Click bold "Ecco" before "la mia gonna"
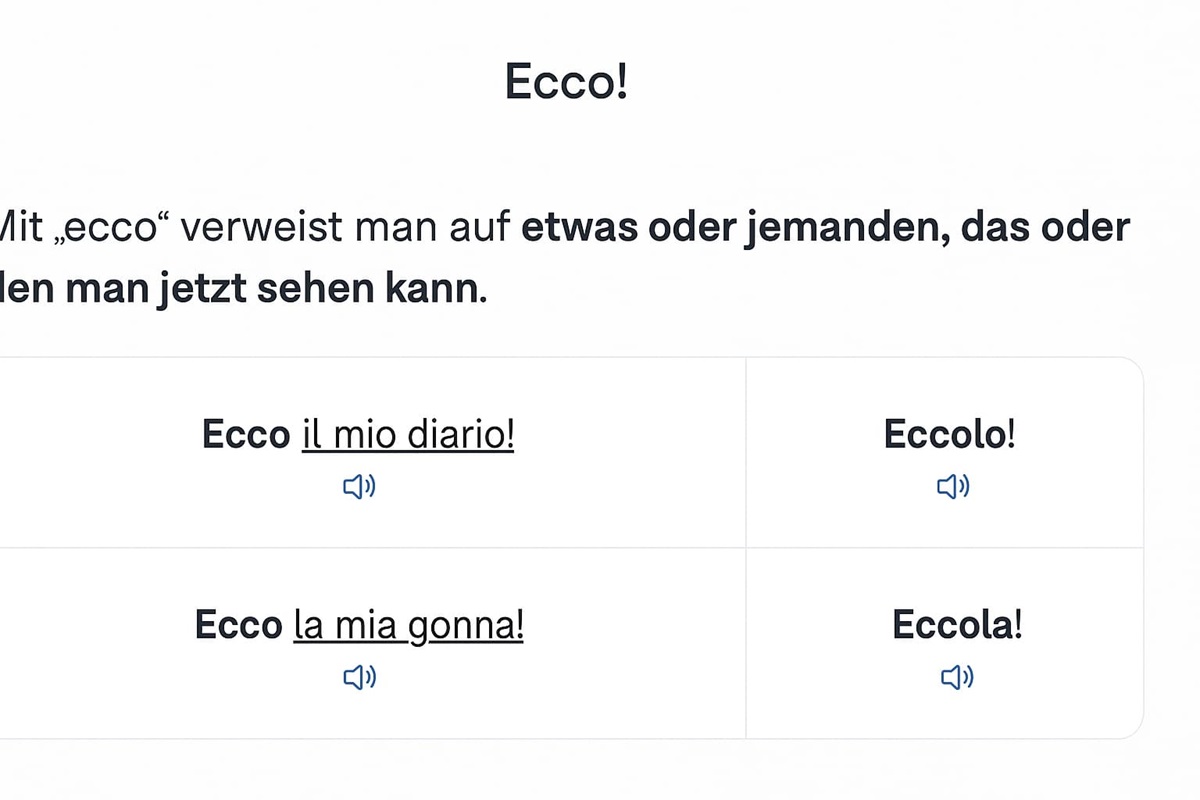Viewport: 1200px width, 800px height. (x=239, y=626)
